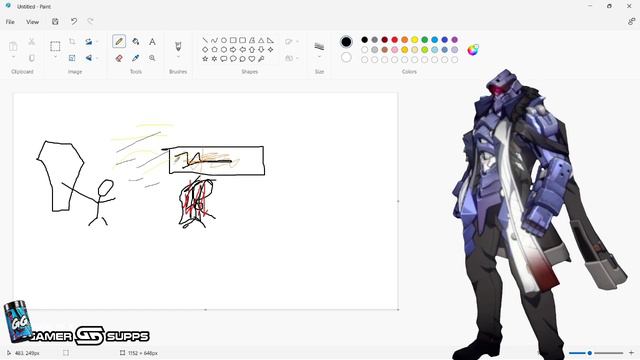640x360 pixels.
Task: Pick the Lightning shape
Action: pos(261,59)
